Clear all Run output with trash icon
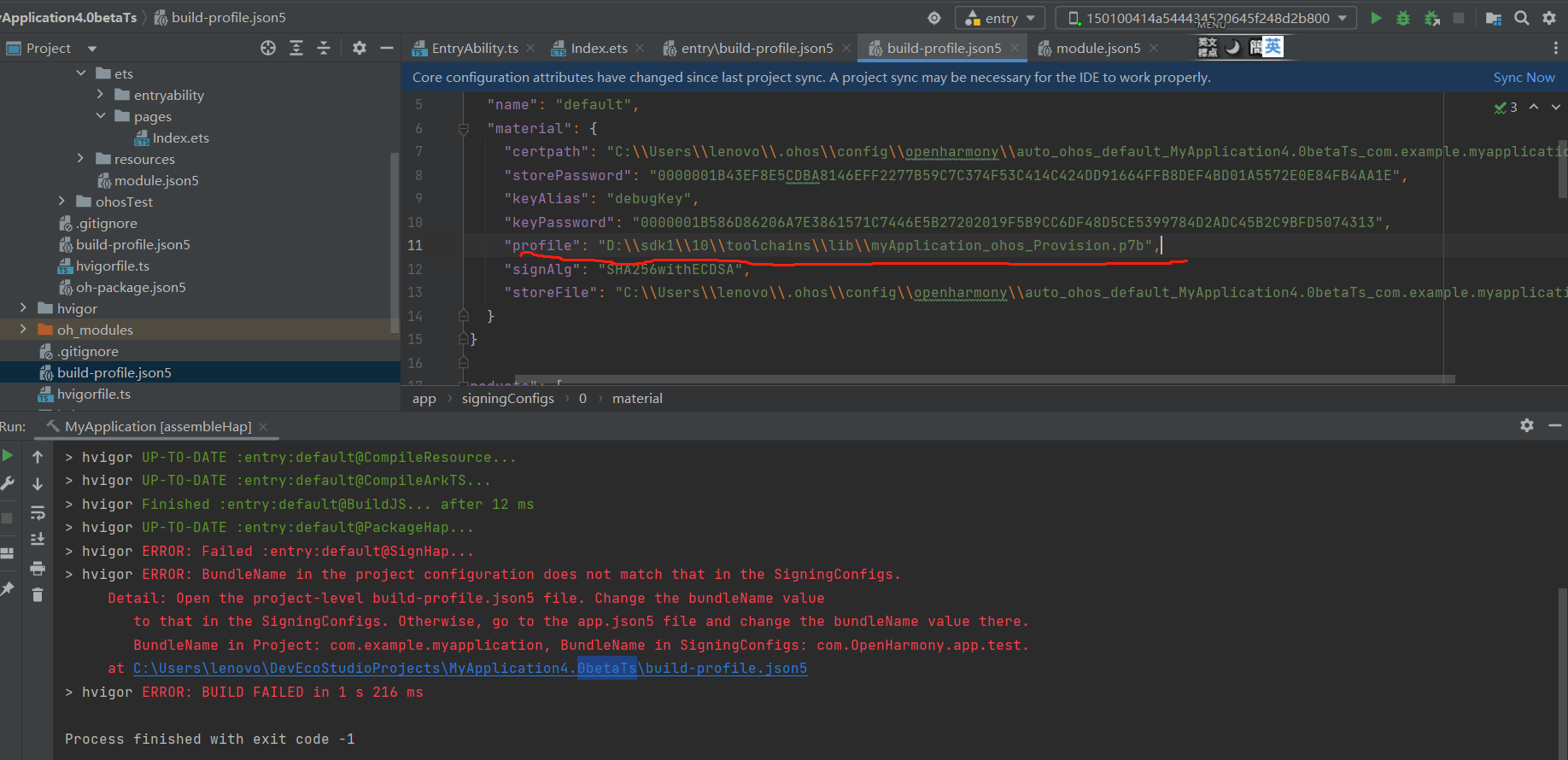This screenshot has width=1568, height=760. [x=38, y=595]
